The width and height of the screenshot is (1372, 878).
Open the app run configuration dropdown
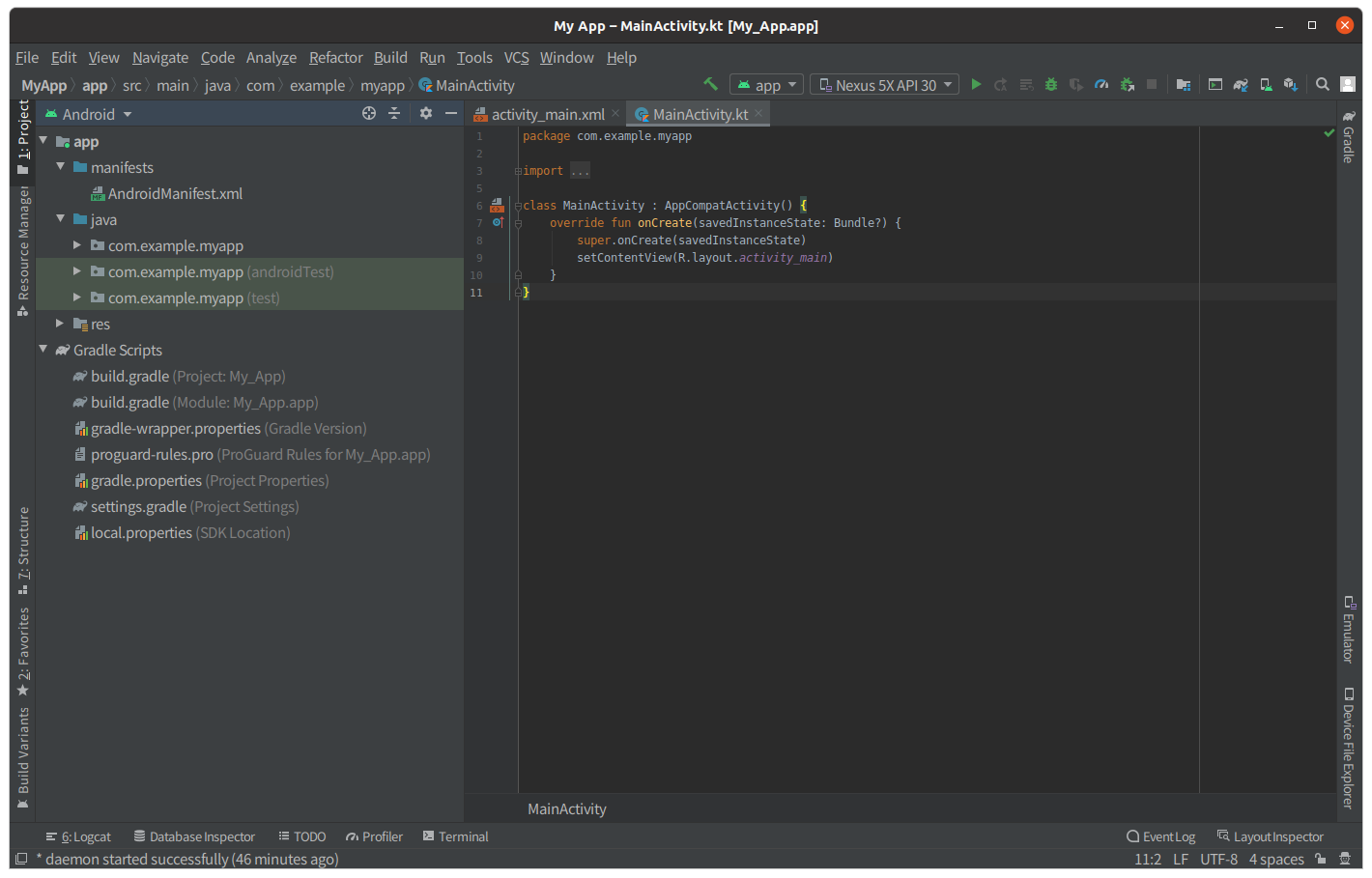tap(767, 85)
